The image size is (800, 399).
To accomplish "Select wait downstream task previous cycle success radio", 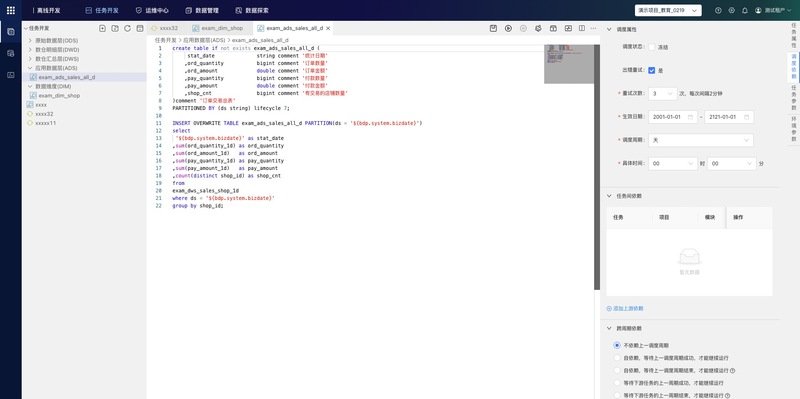I will click(x=617, y=383).
